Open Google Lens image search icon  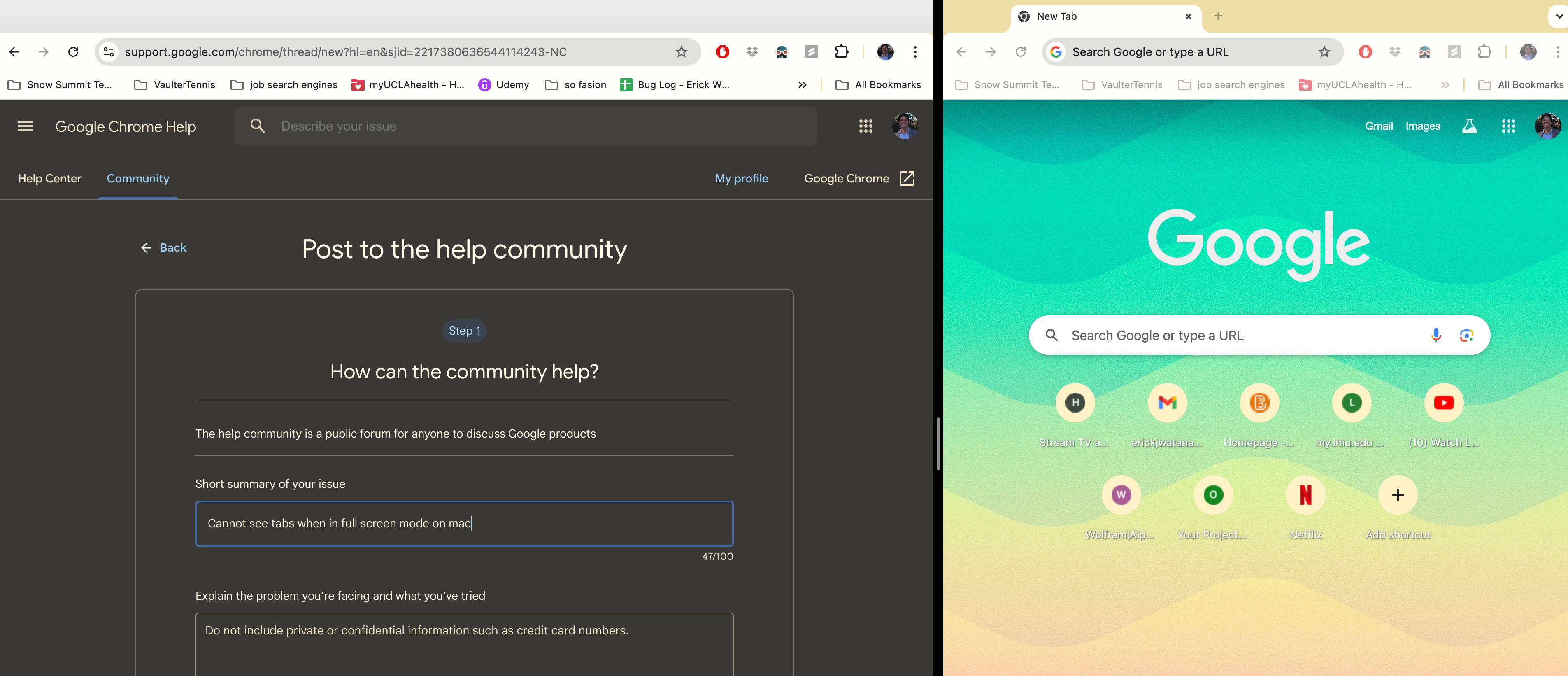click(x=1466, y=335)
